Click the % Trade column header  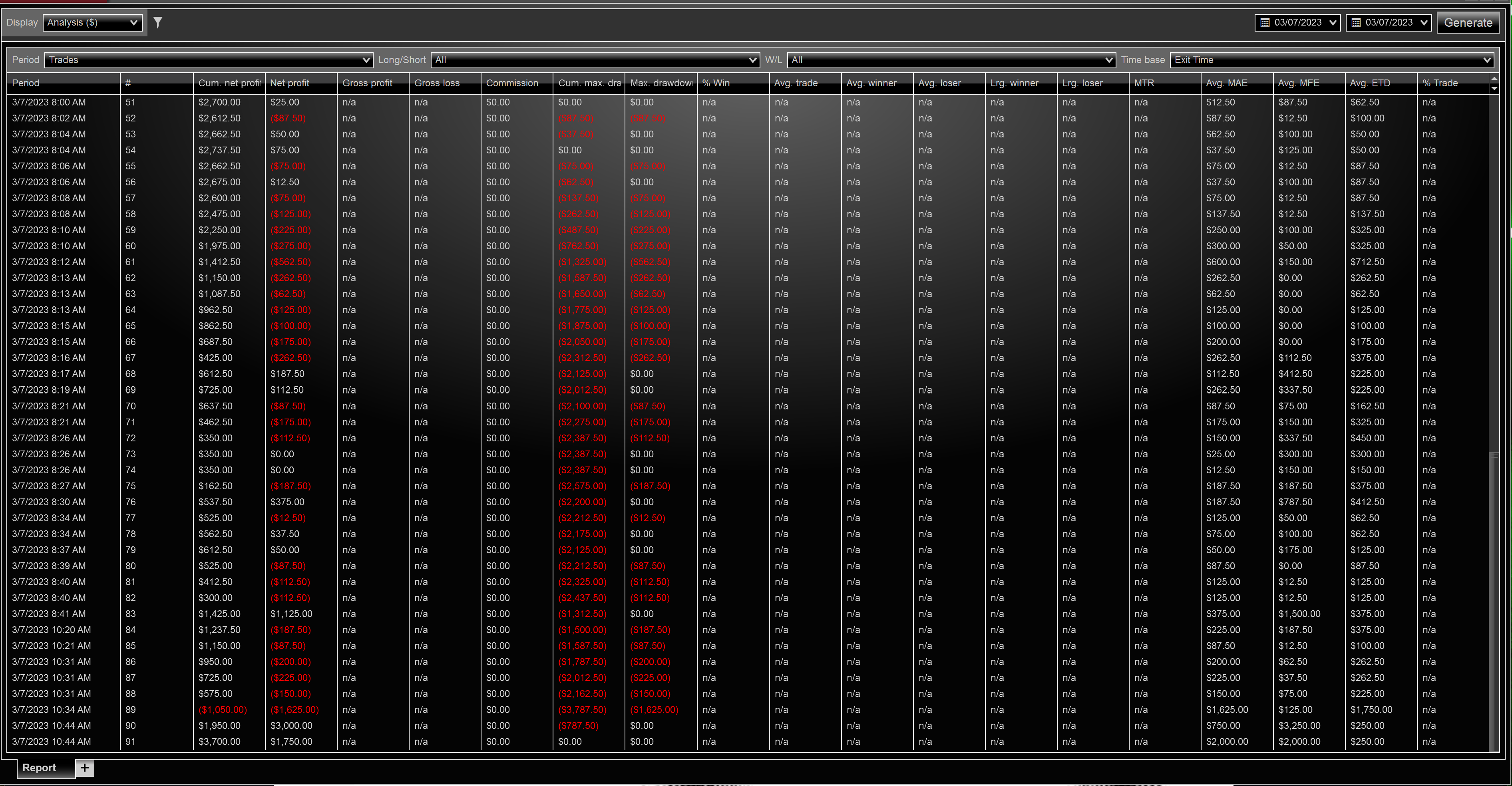click(1453, 83)
